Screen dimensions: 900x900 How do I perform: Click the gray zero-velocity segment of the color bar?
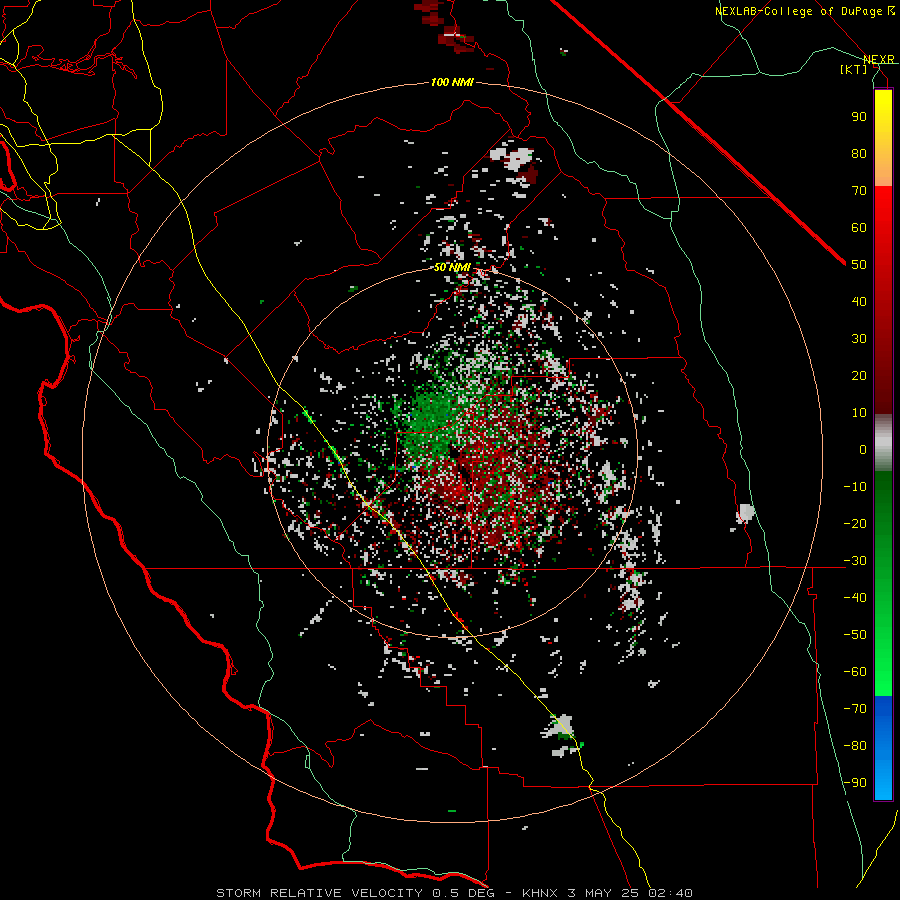[883, 443]
